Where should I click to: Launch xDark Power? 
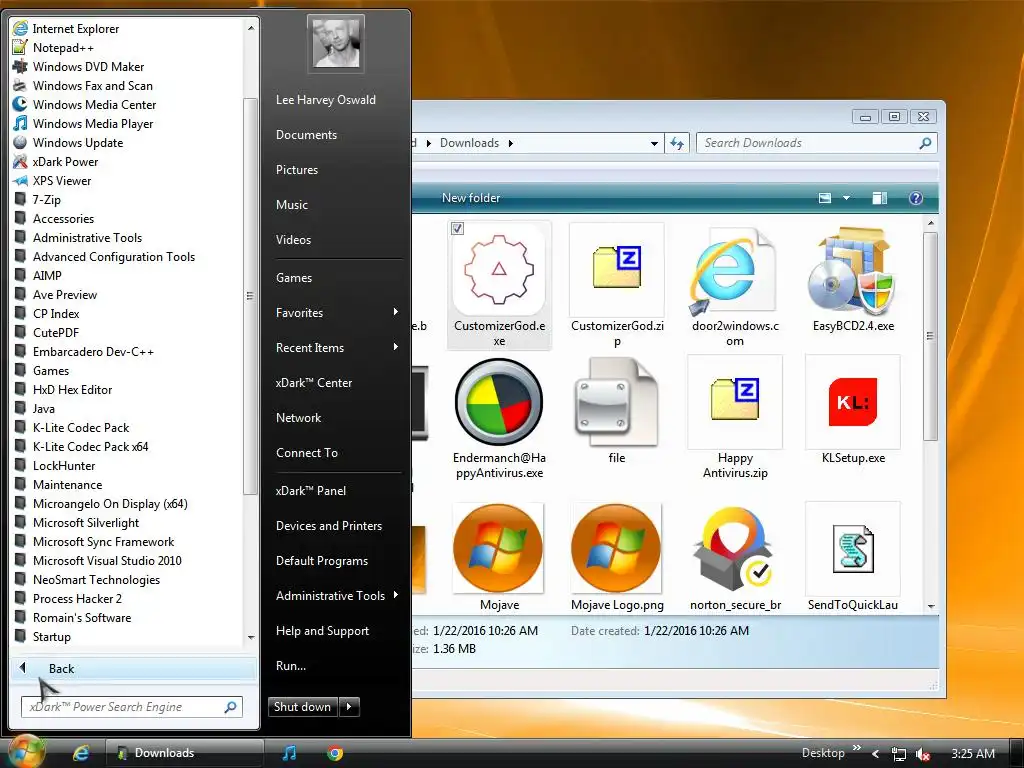[x=56, y=161]
